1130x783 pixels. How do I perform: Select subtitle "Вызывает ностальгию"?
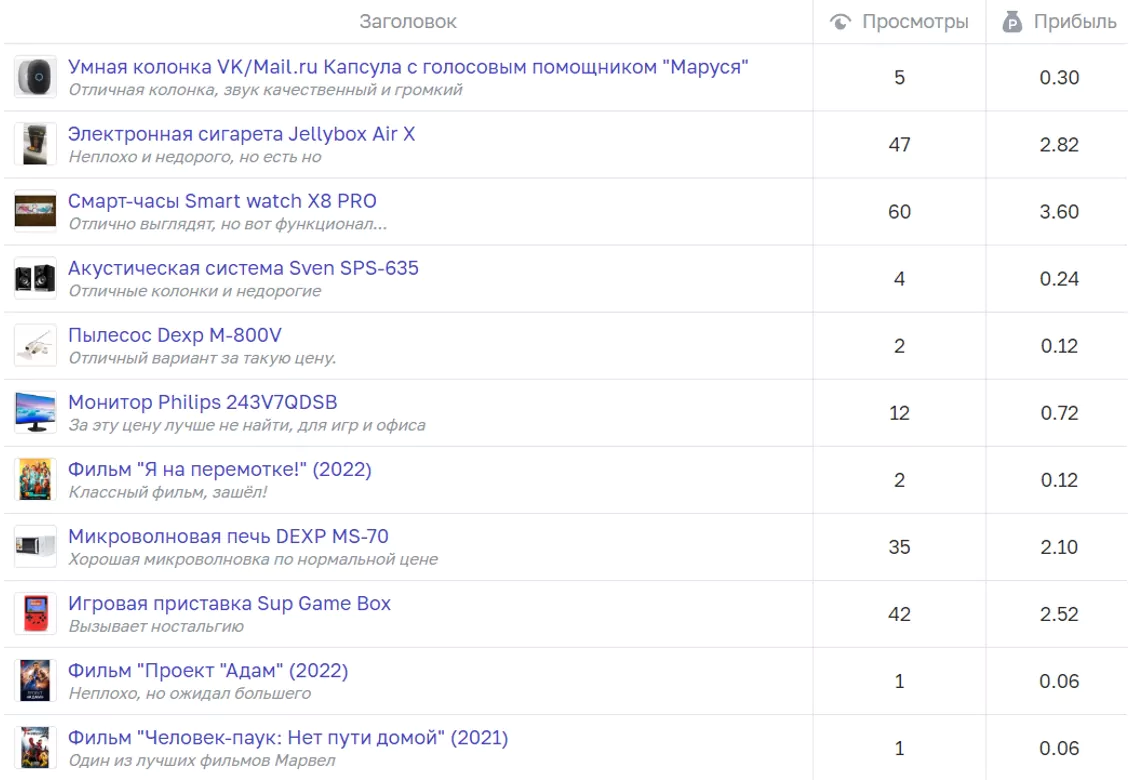click(156, 626)
